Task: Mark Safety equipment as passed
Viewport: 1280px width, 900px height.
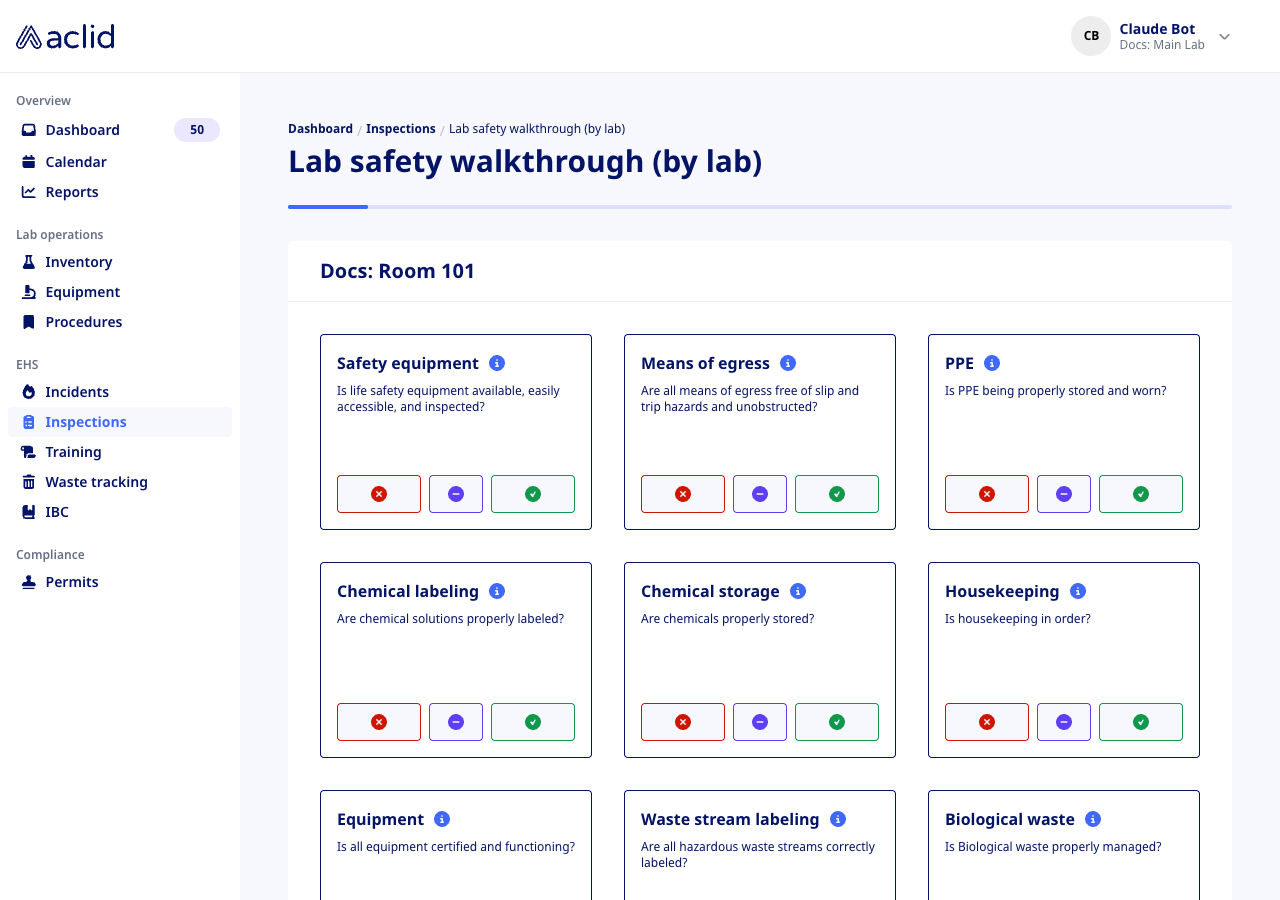Action: [533, 494]
